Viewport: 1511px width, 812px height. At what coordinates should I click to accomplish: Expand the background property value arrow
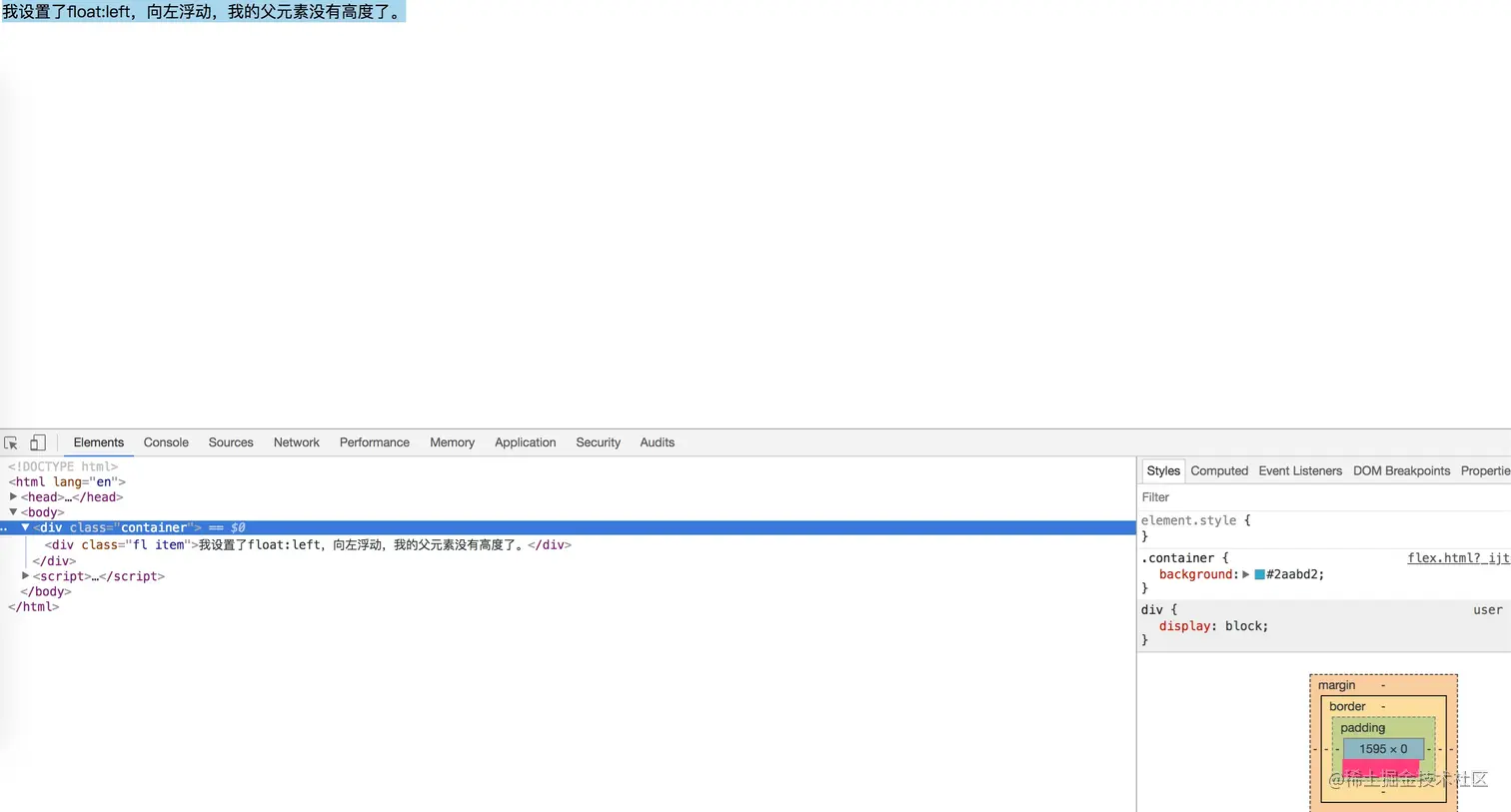[x=1245, y=574]
